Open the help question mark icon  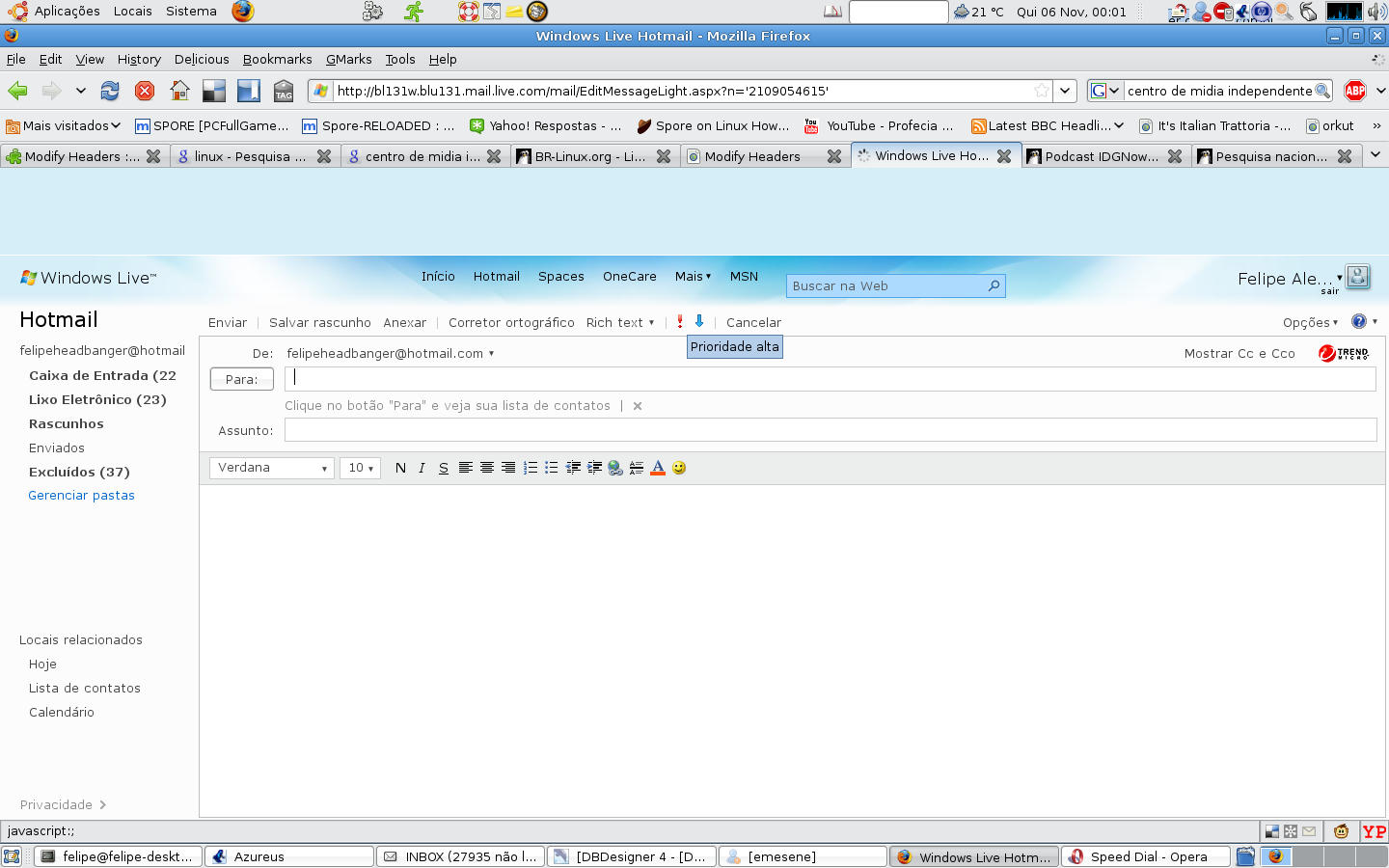coord(1359,321)
